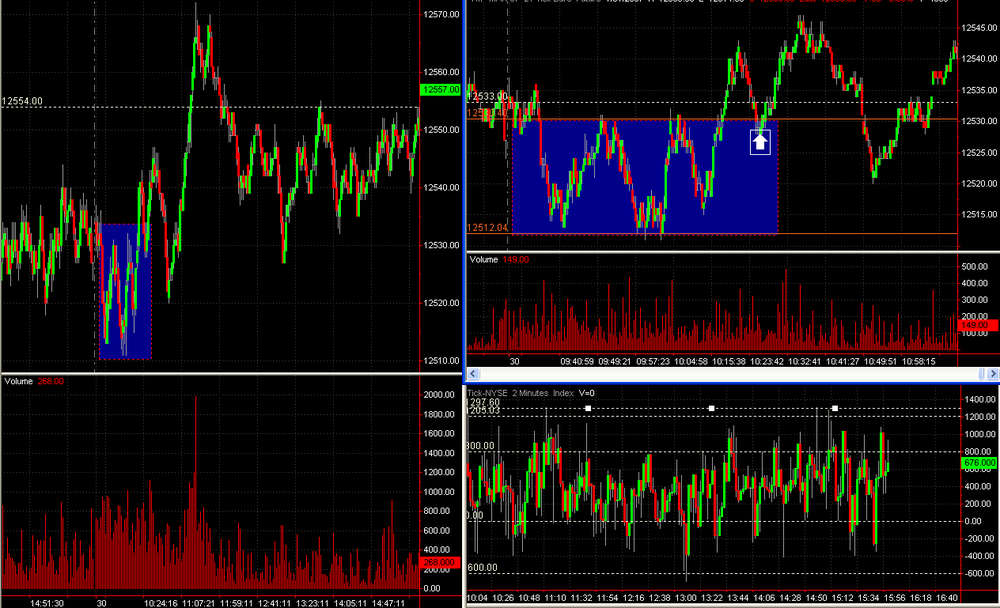
Task: Select the 12554.00 horizontal line label
Action: [x=22, y=101]
